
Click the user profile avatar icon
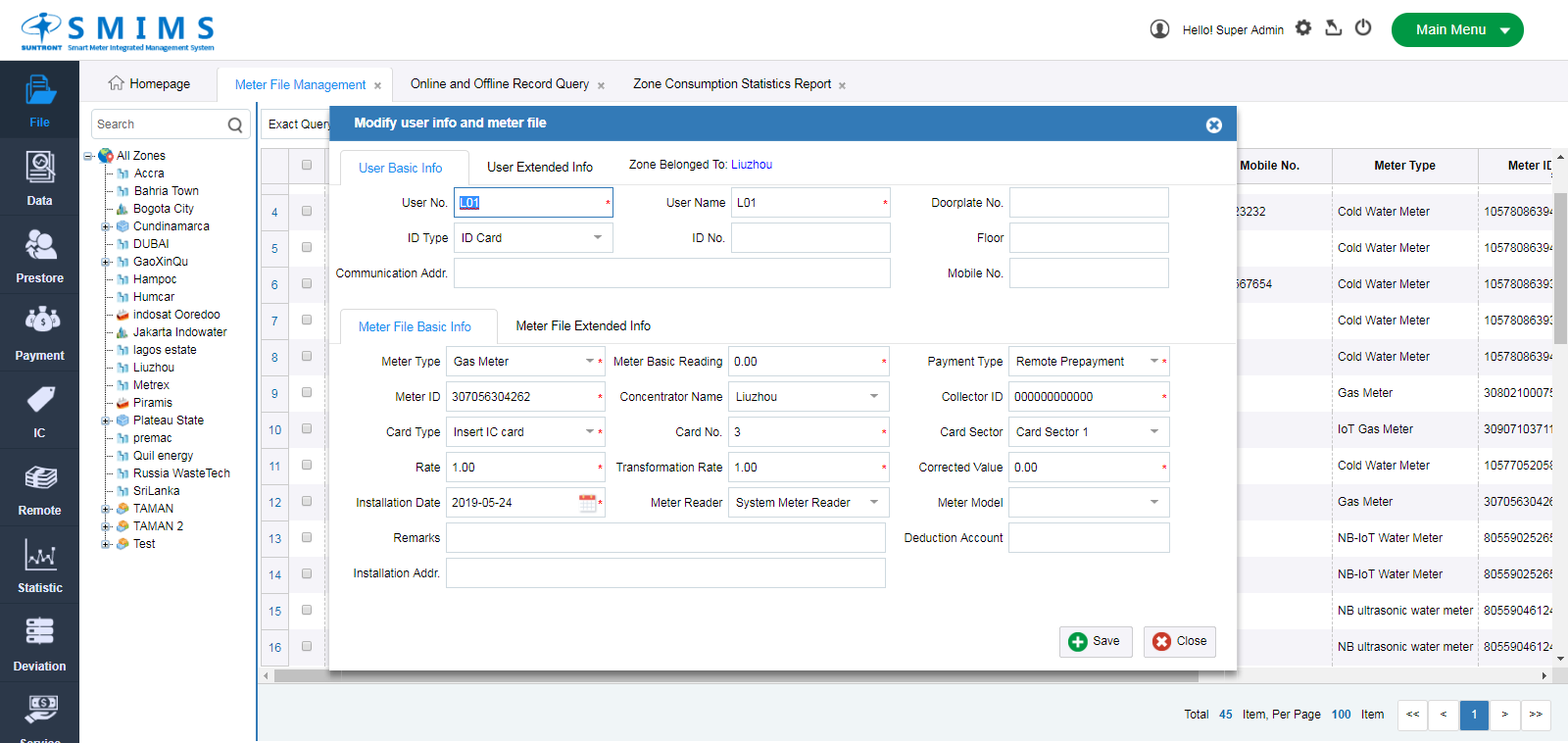tap(1159, 29)
